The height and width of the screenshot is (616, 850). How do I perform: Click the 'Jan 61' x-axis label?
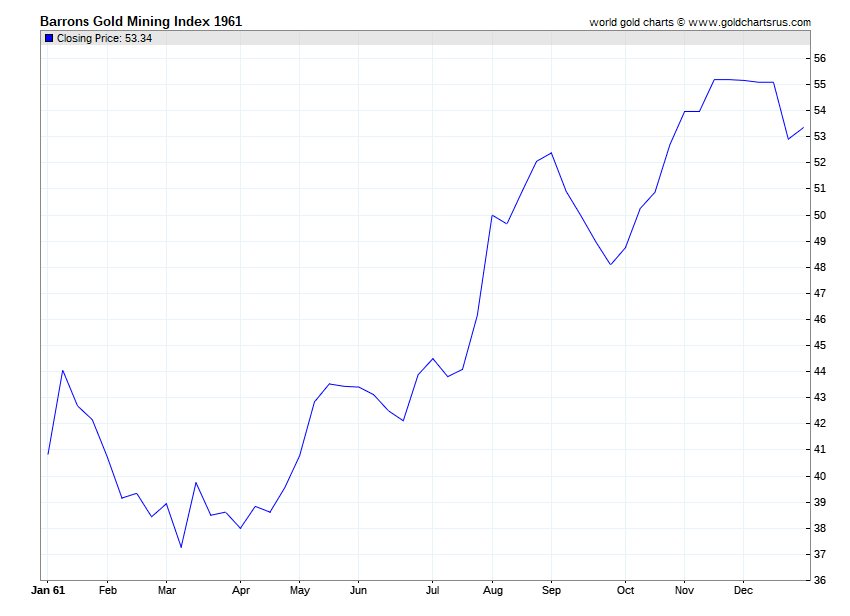(x=48, y=590)
